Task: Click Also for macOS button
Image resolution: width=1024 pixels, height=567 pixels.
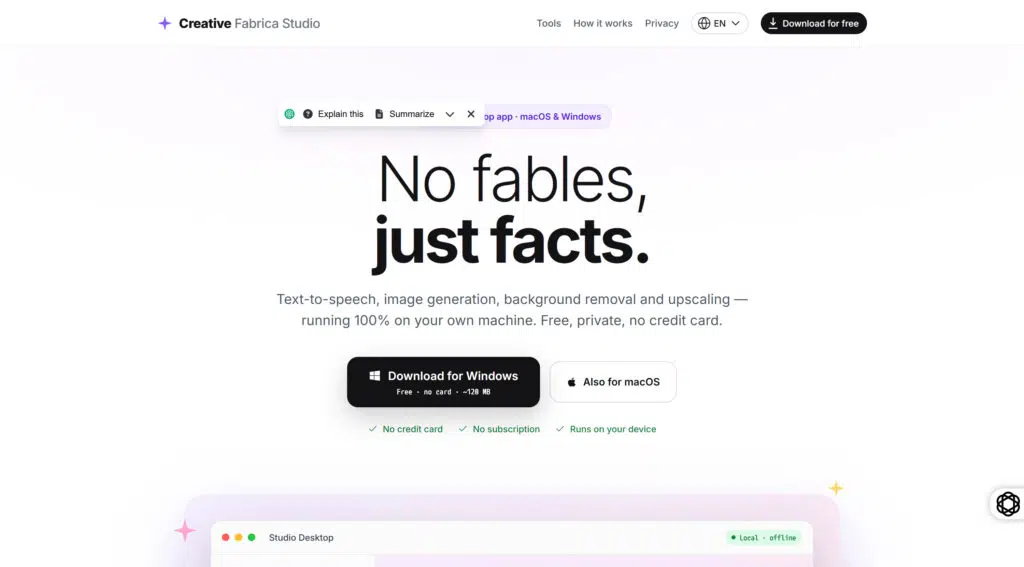Action: [x=613, y=382]
